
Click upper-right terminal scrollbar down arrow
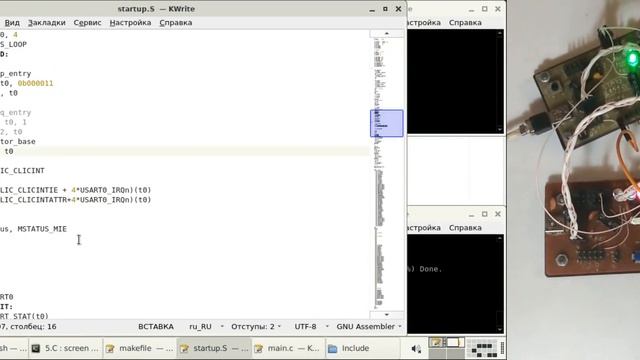500,129
